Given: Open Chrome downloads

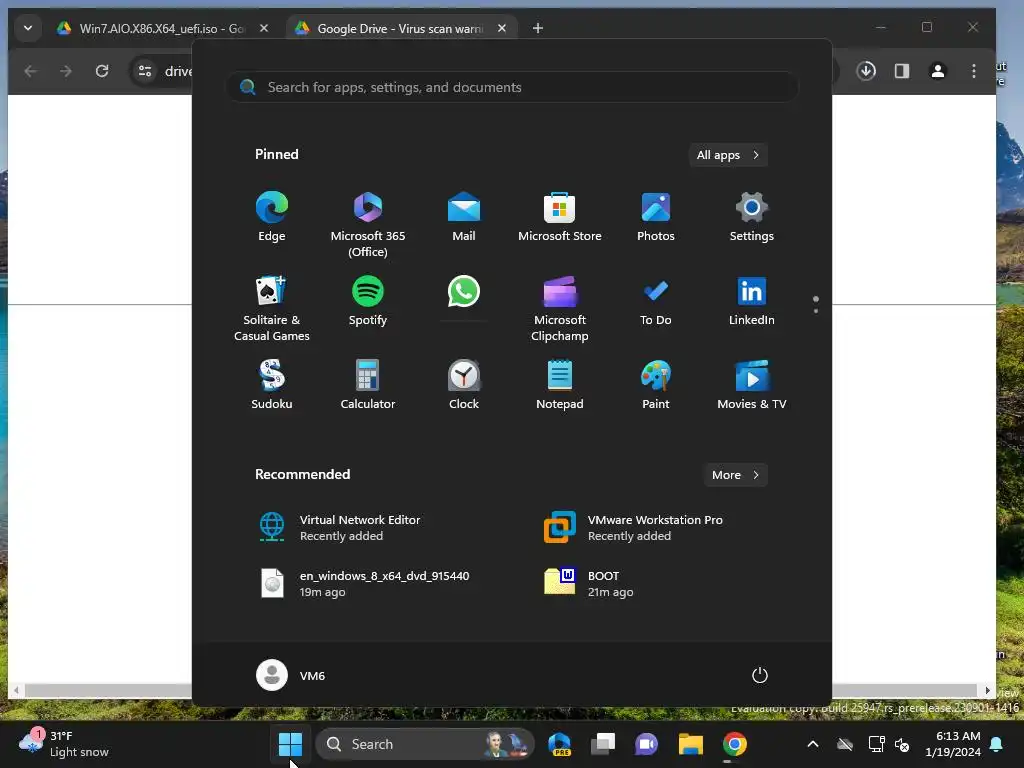Looking at the screenshot, I should pos(866,71).
